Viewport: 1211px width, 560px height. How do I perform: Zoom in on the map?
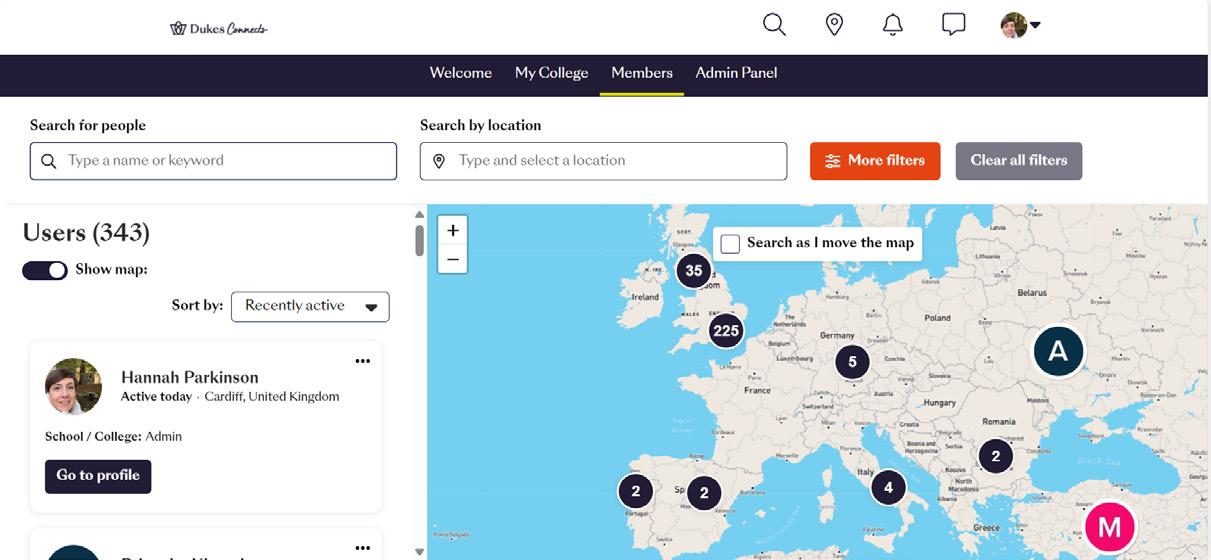click(453, 230)
